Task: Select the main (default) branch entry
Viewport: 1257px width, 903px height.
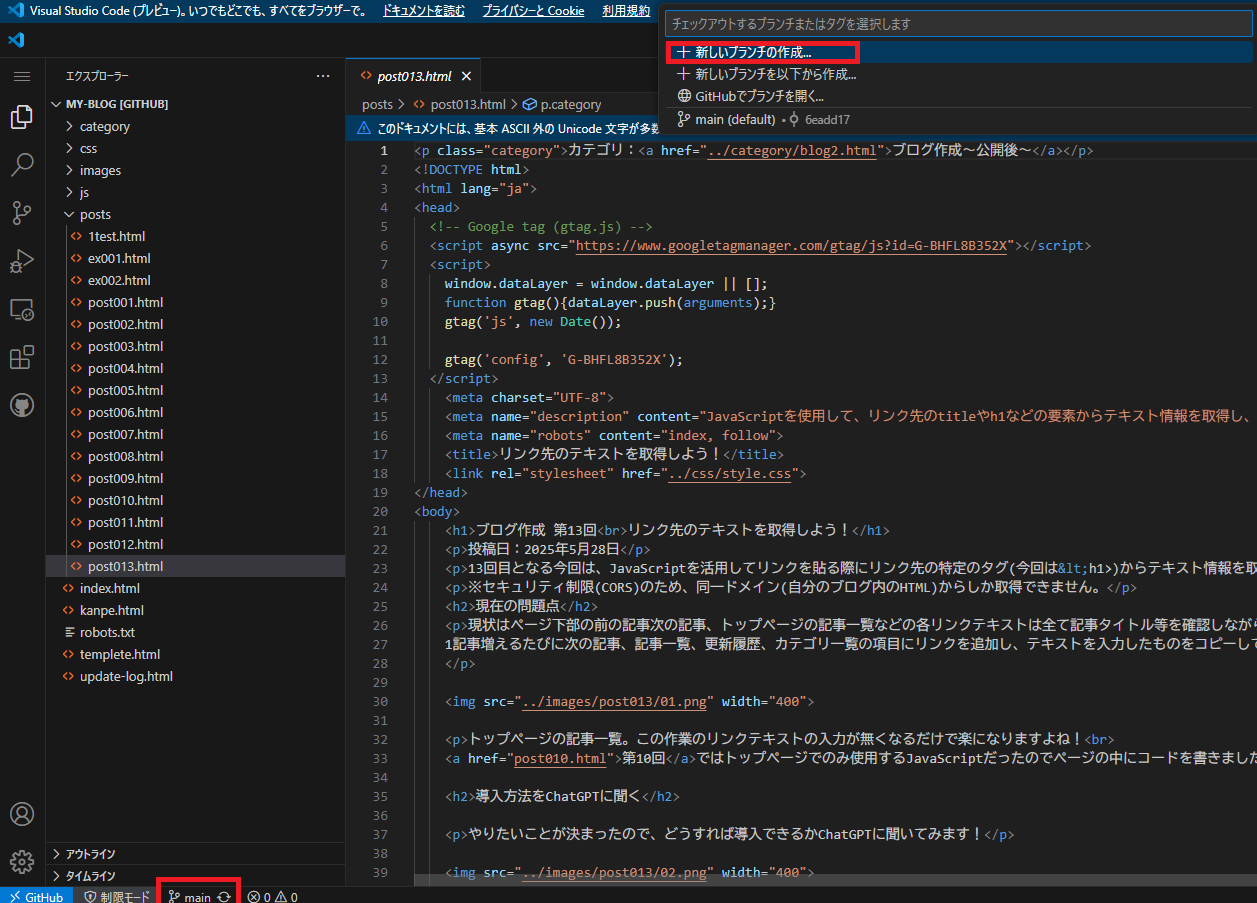Action: point(960,119)
